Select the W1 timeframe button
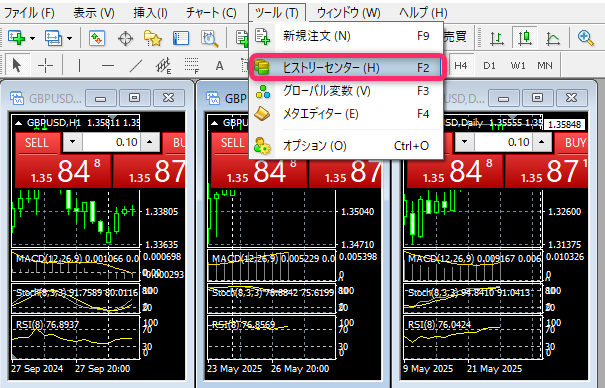Viewport: 605px width, 388px height. click(x=518, y=66)
